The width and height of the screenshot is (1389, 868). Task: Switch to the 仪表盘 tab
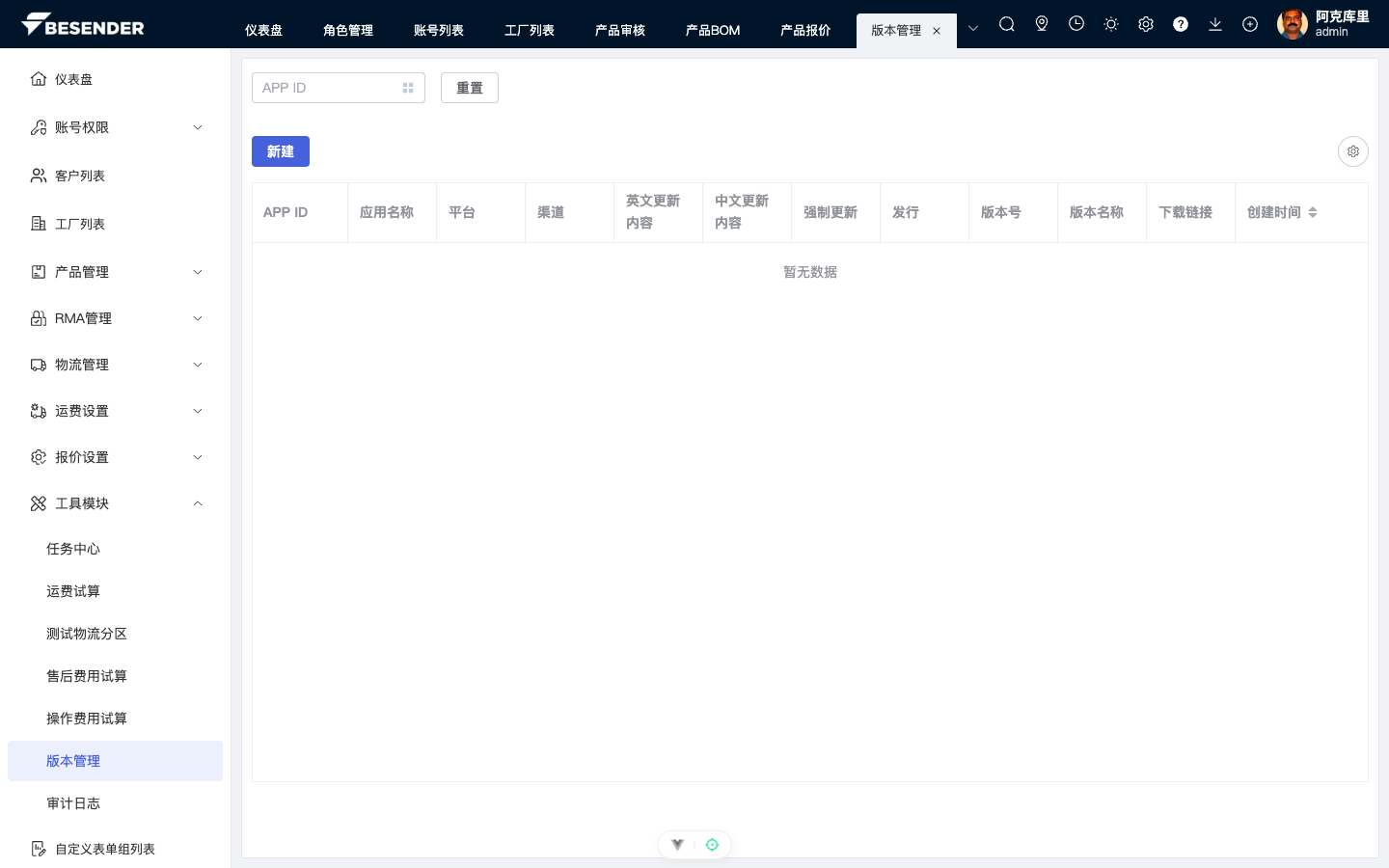(263, 31)
